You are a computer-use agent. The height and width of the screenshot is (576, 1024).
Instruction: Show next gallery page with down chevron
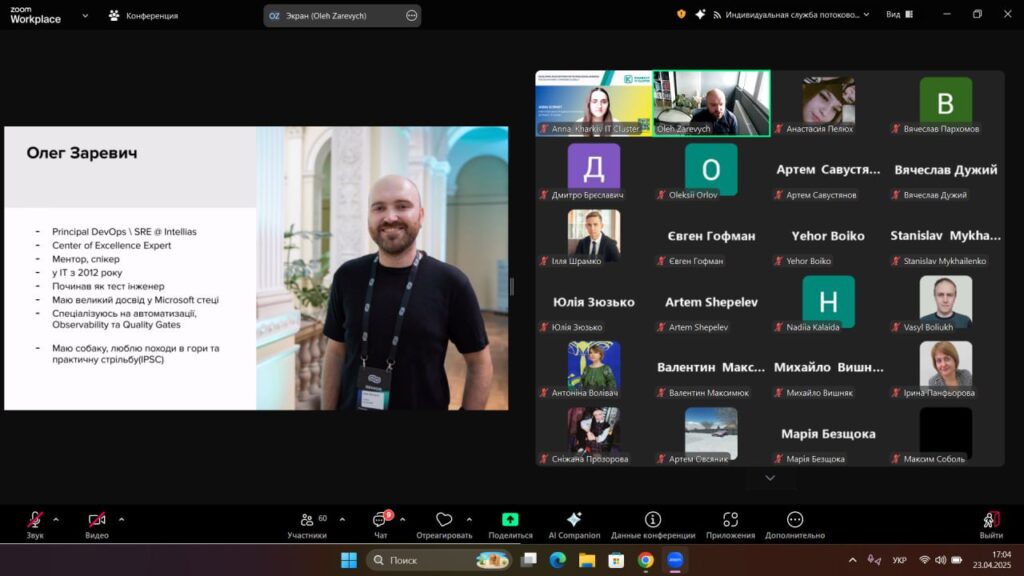[770, 478]
